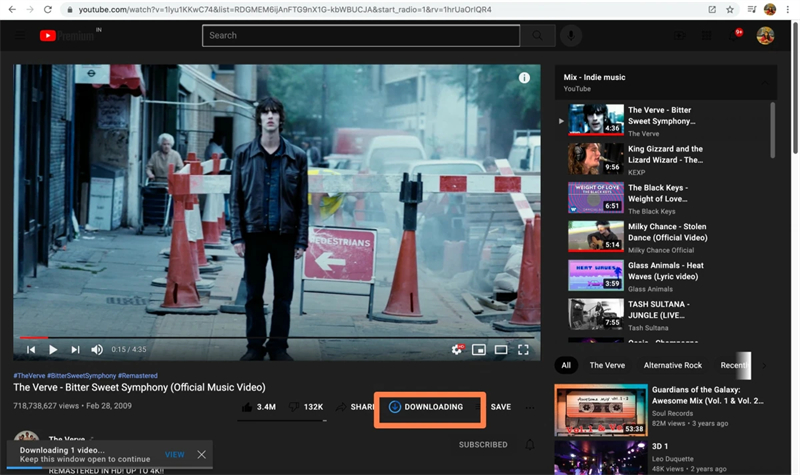Click the browser address bar
This screenshot has width=800, height=475.
click(381, 9)
